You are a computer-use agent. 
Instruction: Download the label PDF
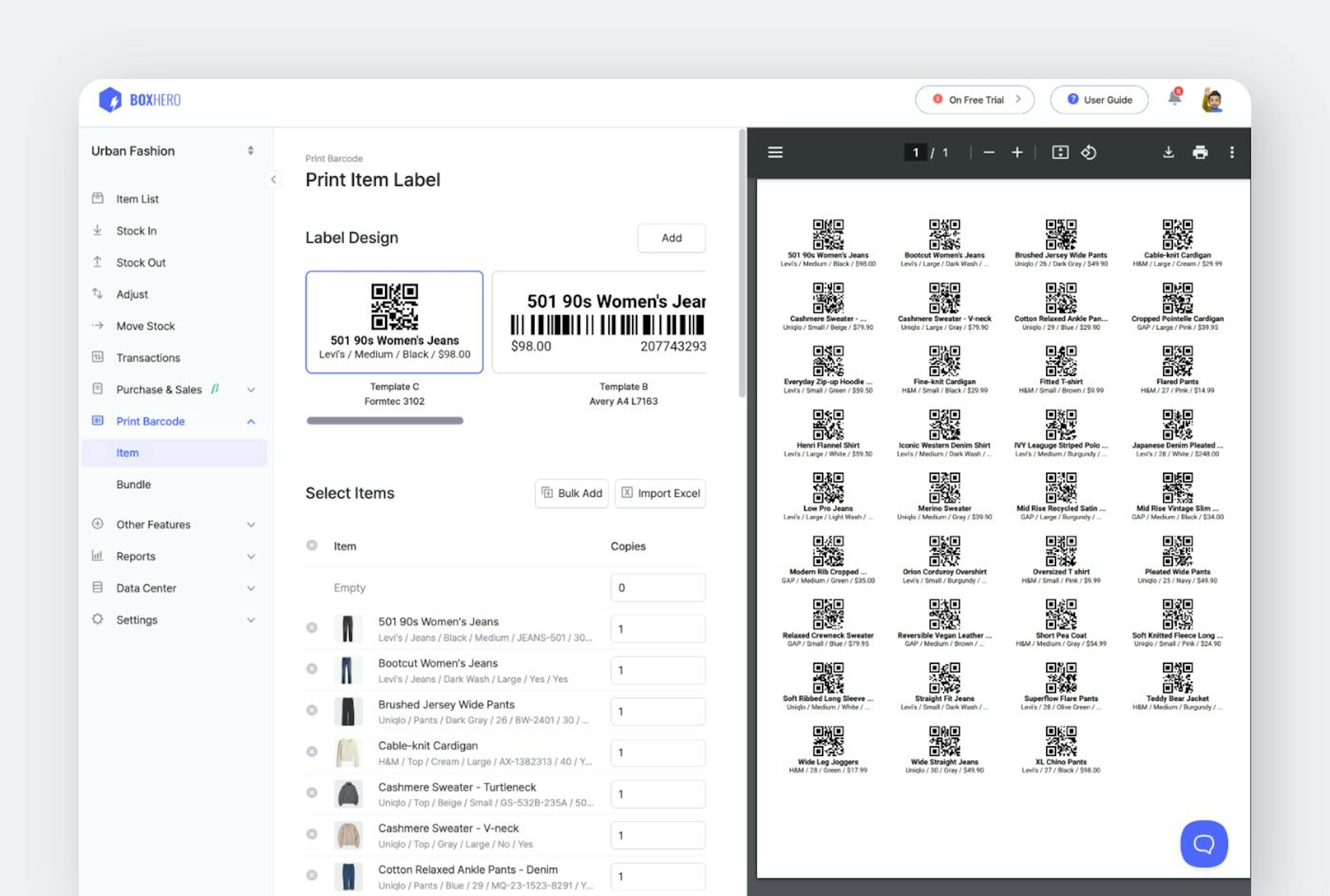click(x=1168, y=153)
